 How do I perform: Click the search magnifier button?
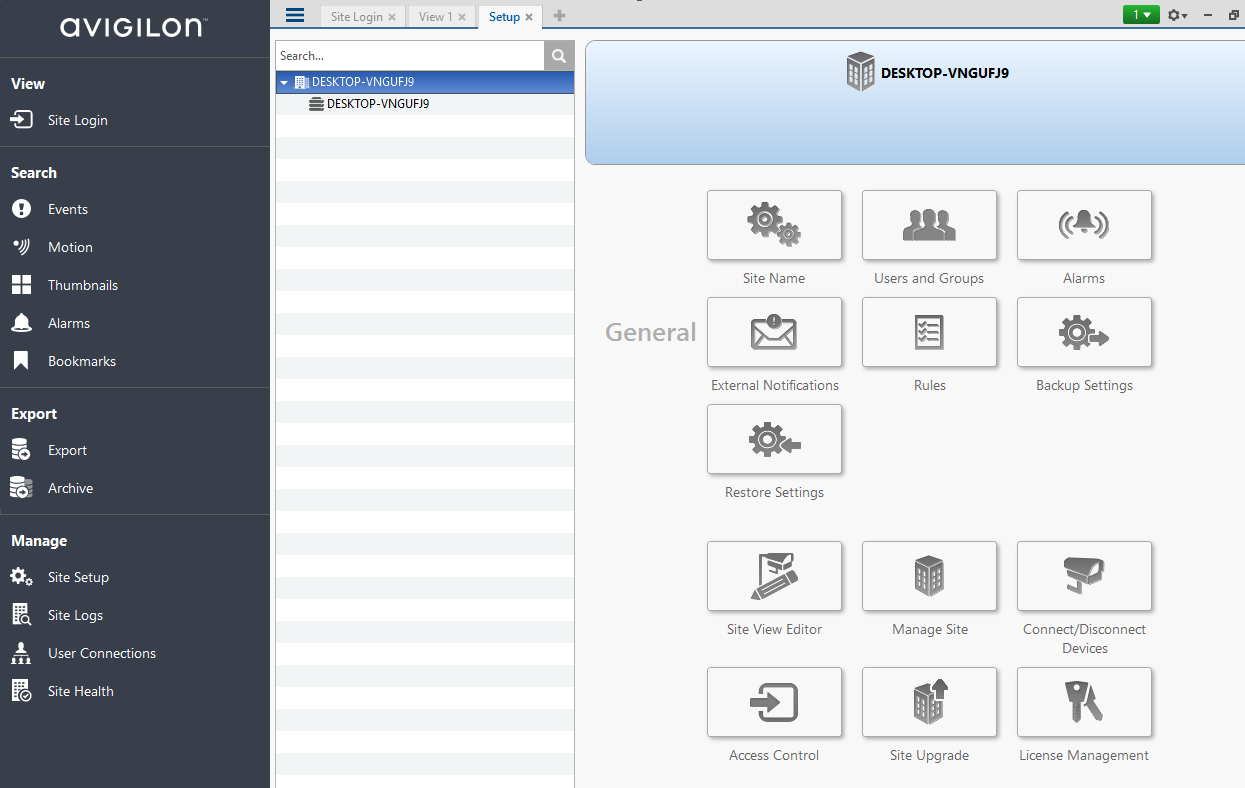(559, 56)
